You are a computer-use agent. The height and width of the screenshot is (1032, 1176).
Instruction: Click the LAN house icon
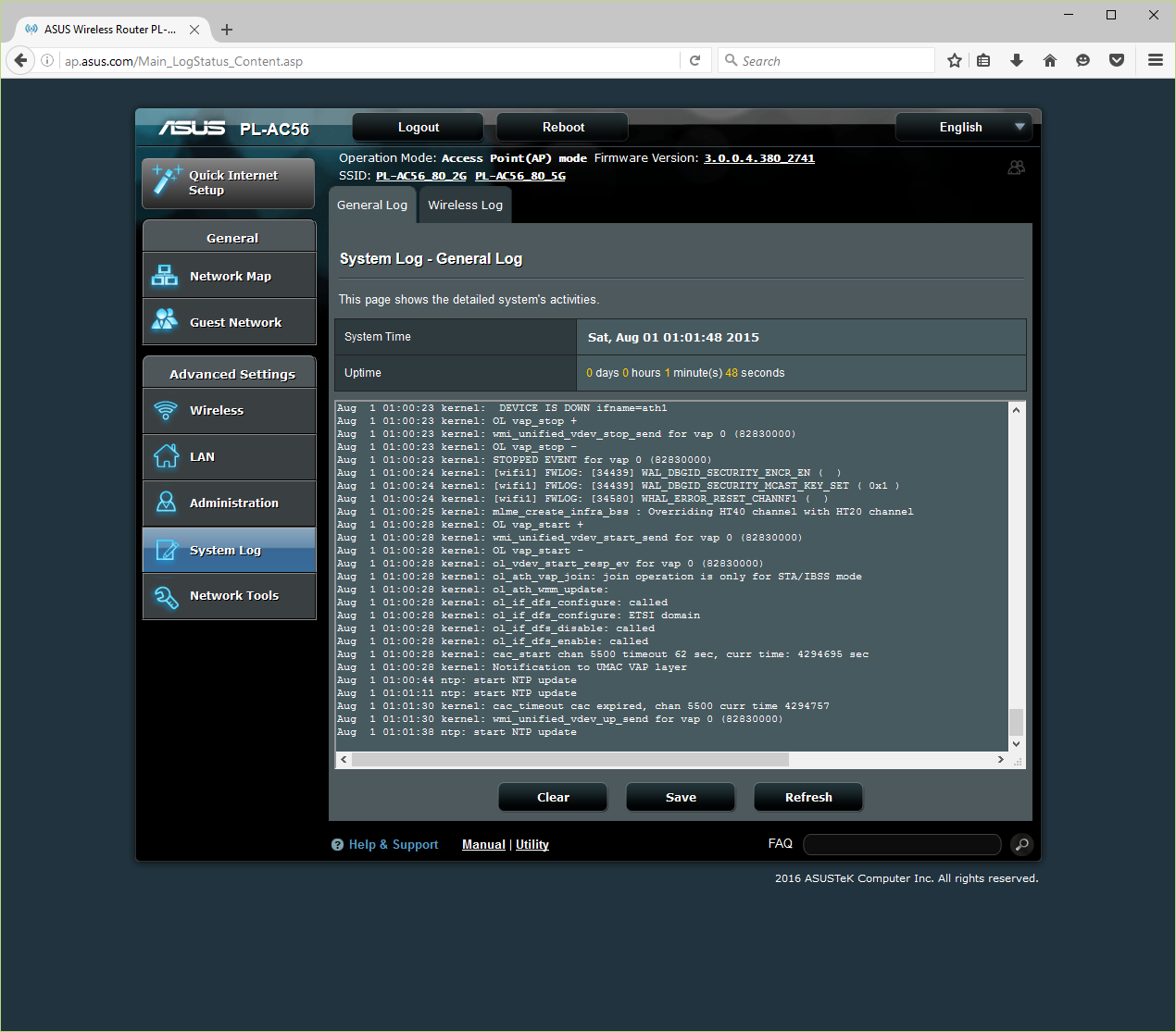click(x=166, y=456)
